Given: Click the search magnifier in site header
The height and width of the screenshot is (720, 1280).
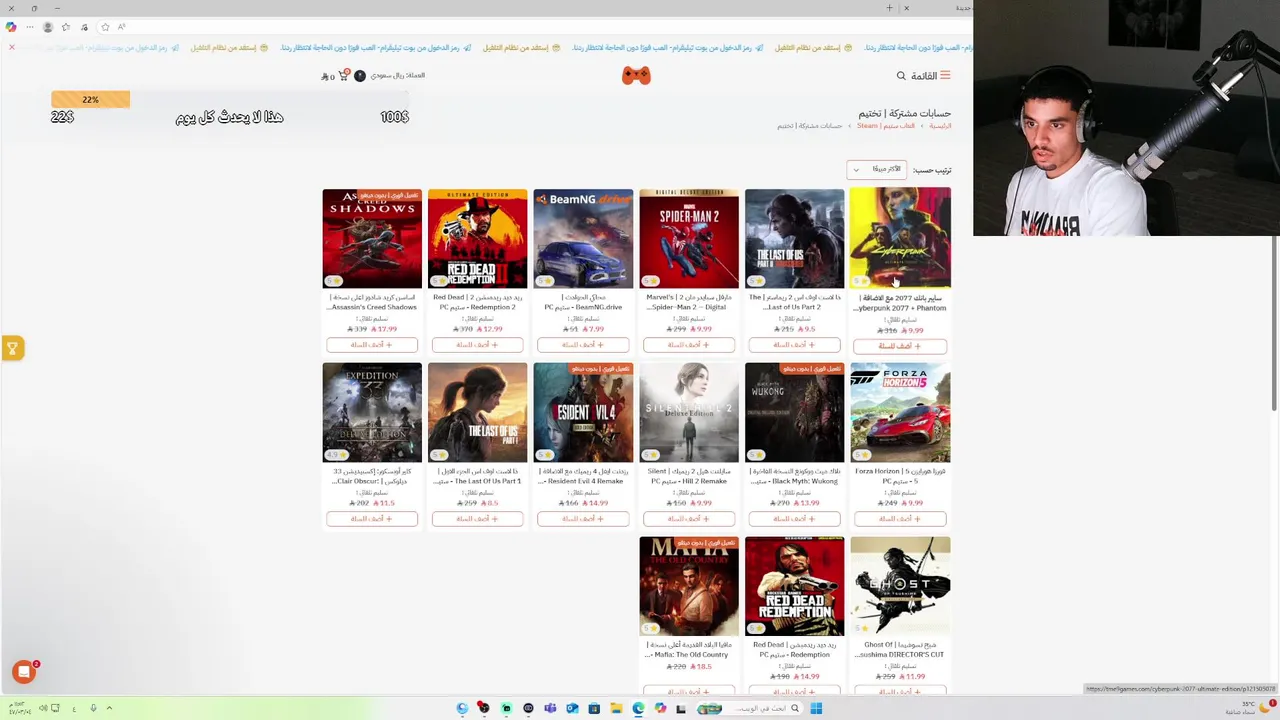Looking at the screenshot, I should (901, 76).
